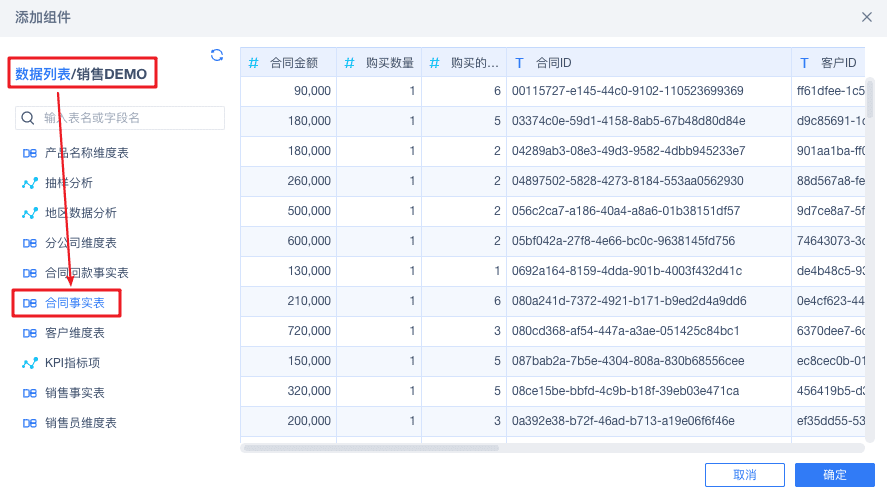This screenshot has height=492, width=887.
Task: Close the 添加组件 dialog
Action: pos(867,17)
